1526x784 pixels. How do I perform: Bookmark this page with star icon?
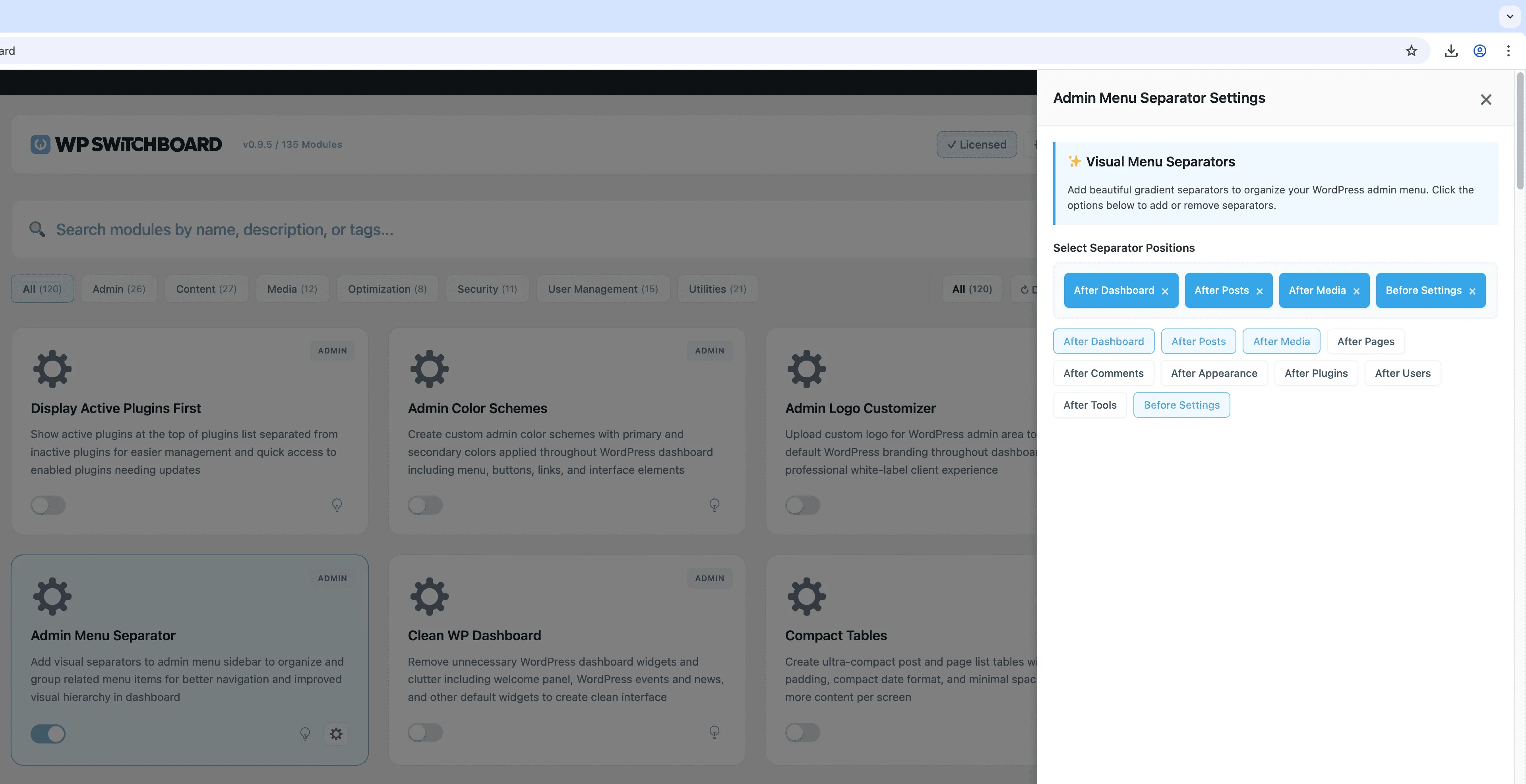tap(1412, 51)
